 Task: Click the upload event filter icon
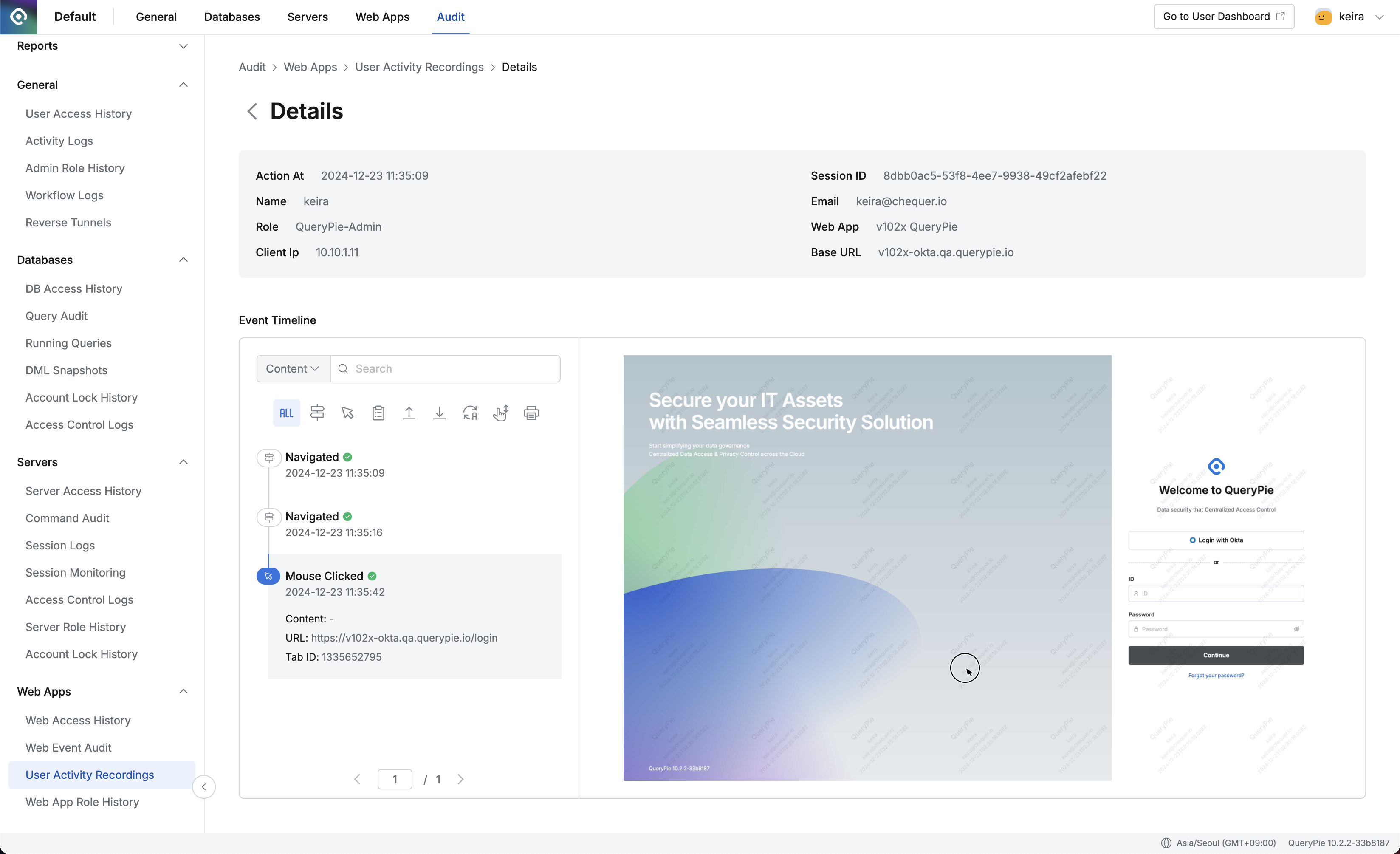pos(408,413)
